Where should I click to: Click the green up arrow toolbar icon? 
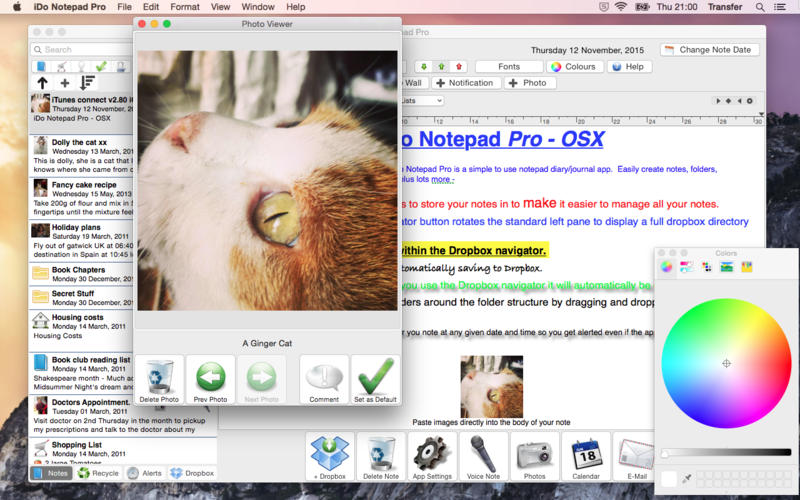[x=441, y=67]
